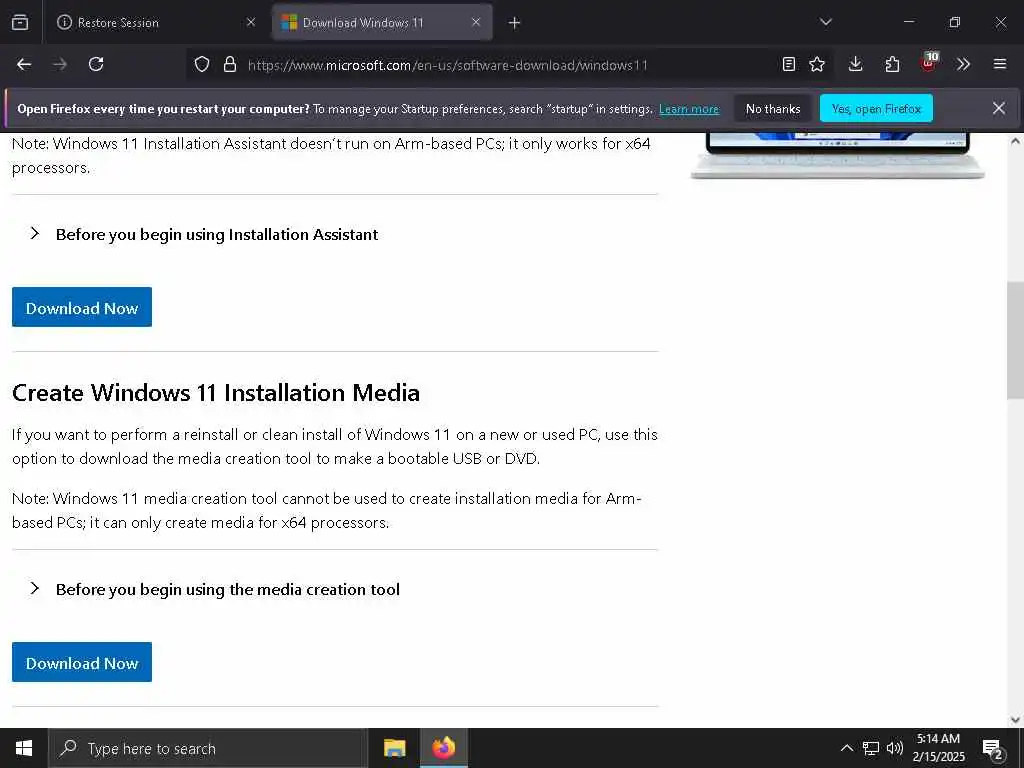Open network status tray icon
Viewport: 1024px width, 768px height.
(871, 748)
